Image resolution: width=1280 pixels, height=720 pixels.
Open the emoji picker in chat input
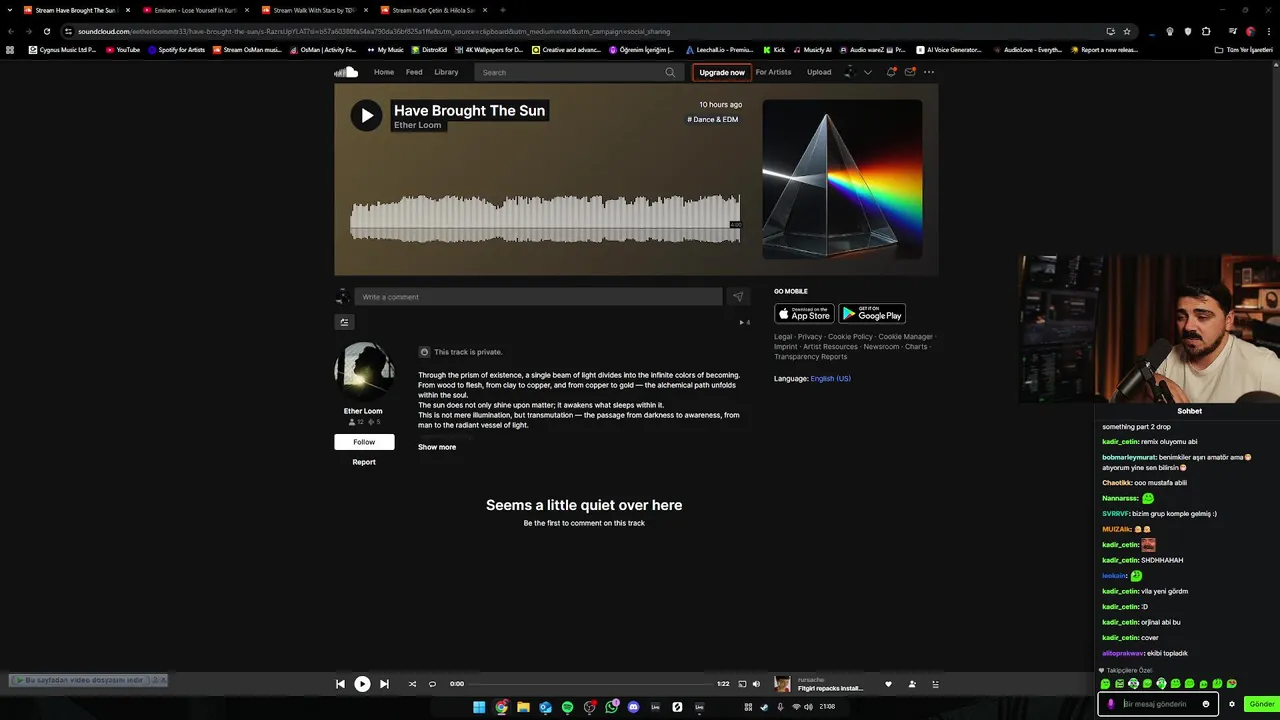1206,704
